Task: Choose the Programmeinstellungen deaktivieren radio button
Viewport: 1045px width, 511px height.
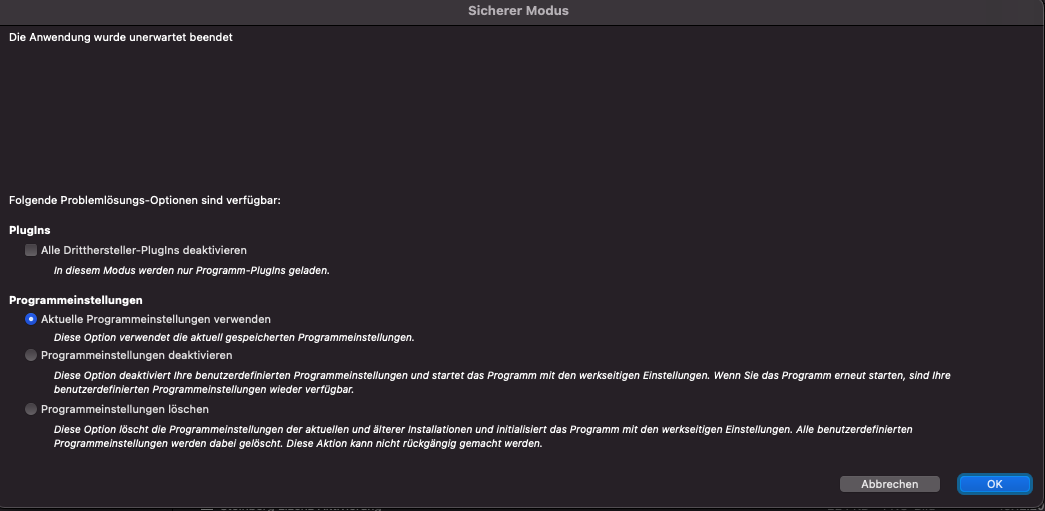Action: pos(31,355)
